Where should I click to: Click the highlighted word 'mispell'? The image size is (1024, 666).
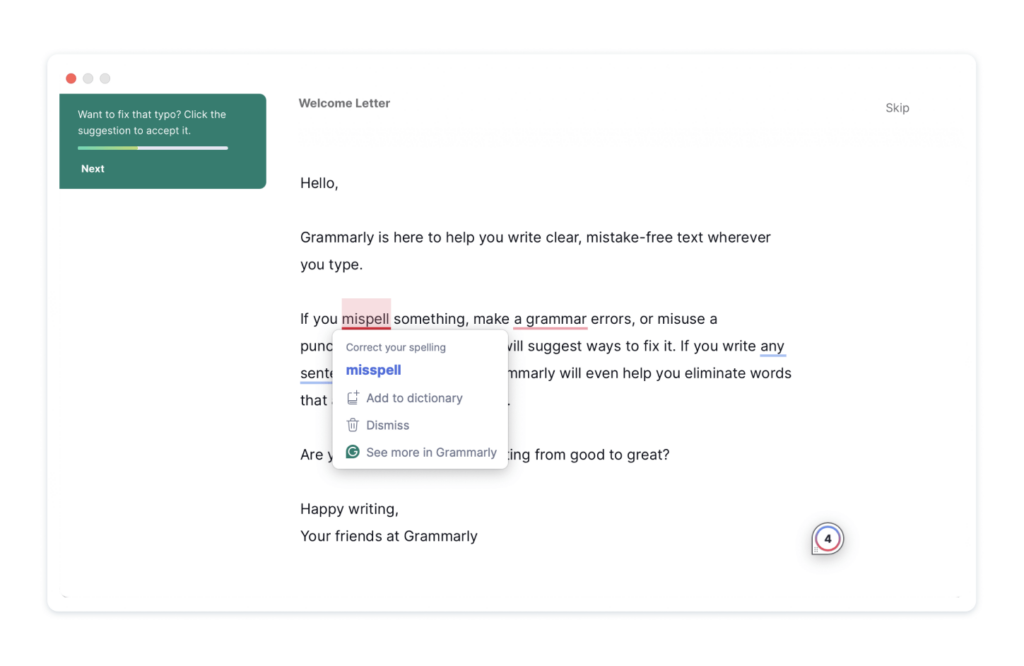[x=366, y=319]
